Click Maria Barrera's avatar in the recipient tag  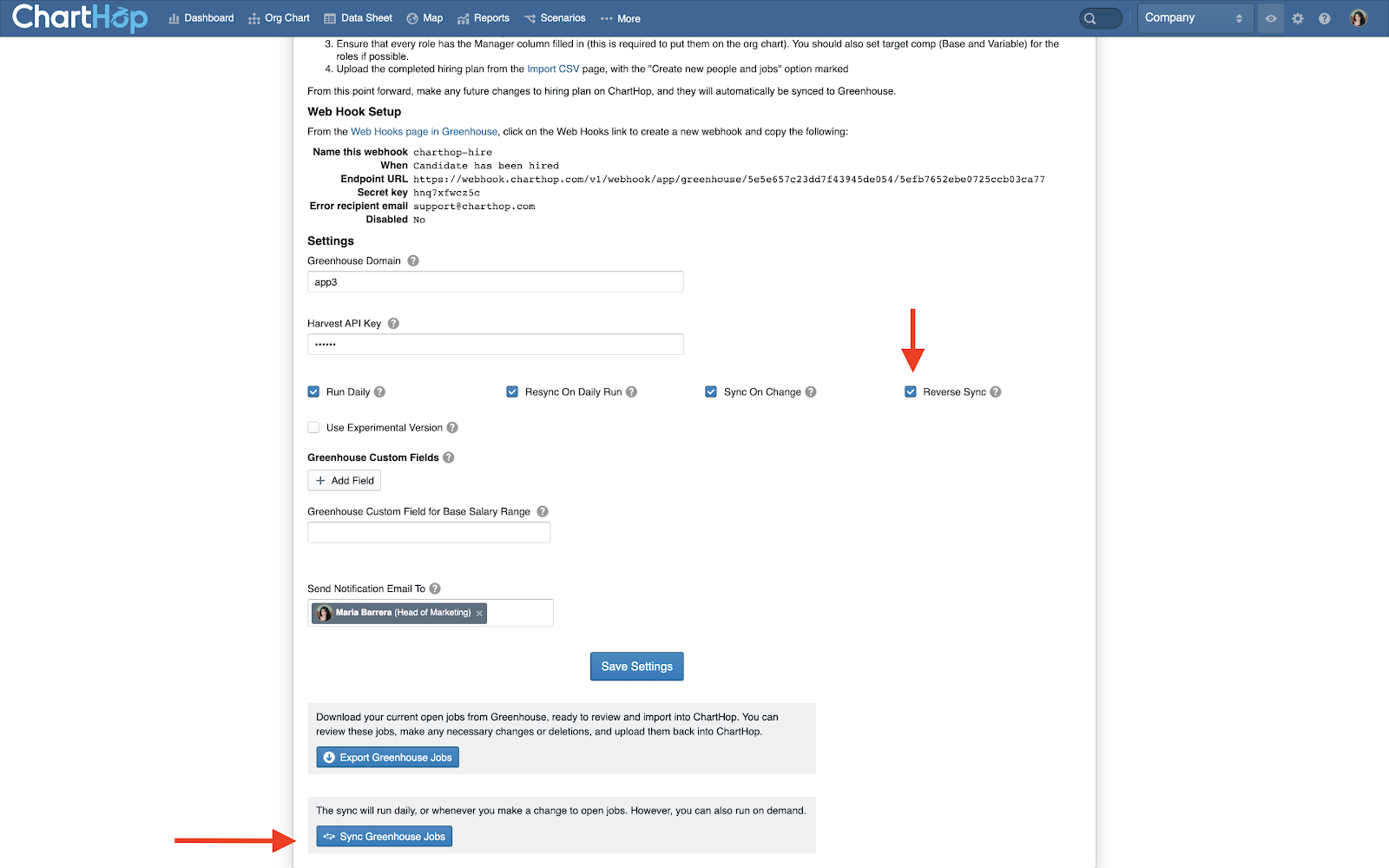pos(325,613)
